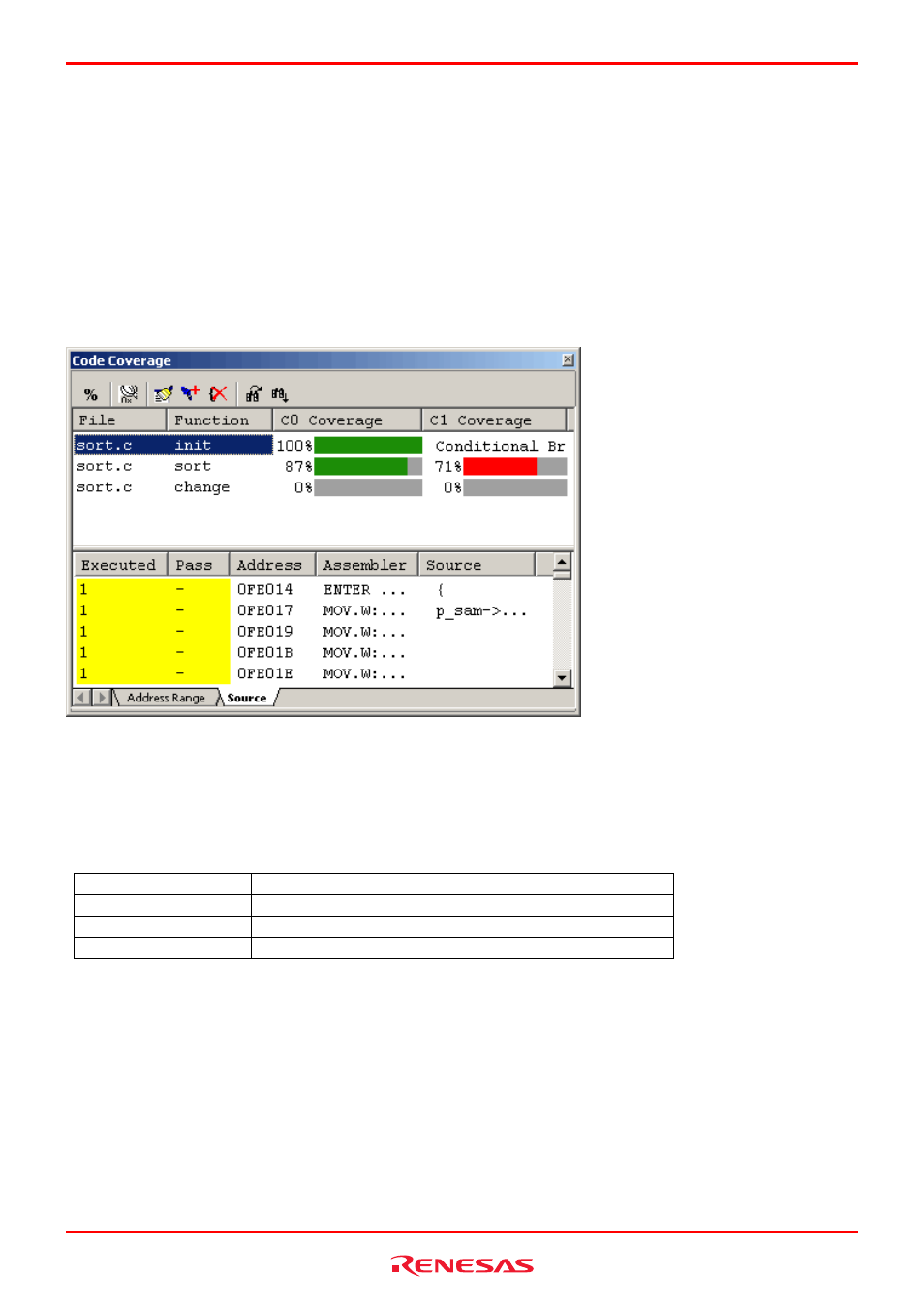
Task: Click the ENTER ... assembler entry
Action: [x=364, y=589]
